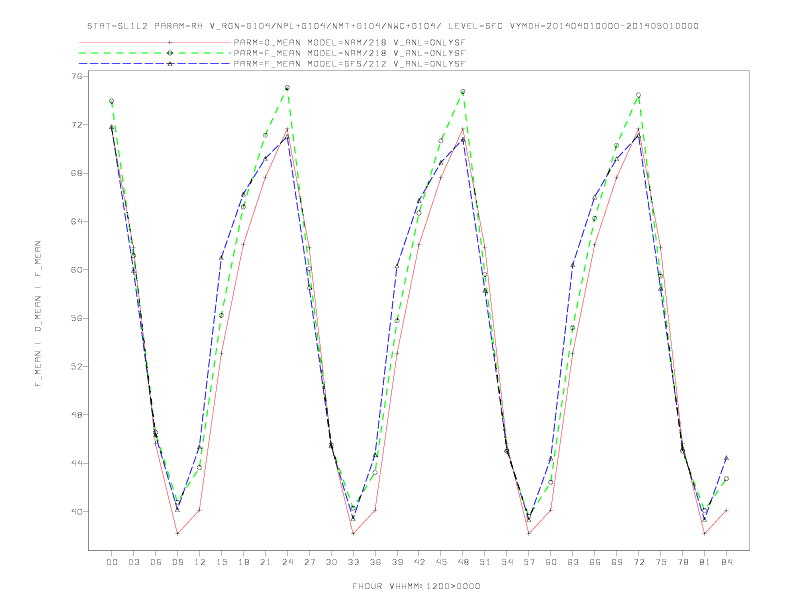792x612 pixels.
Task: Click x-axis tick label 03
Action: point(133,562)
